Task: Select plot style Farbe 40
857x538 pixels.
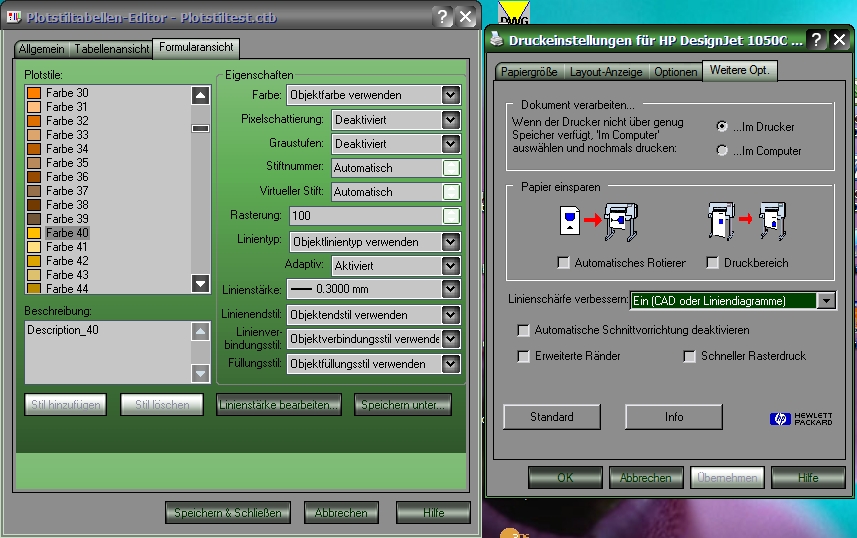Action: point(67,233)
